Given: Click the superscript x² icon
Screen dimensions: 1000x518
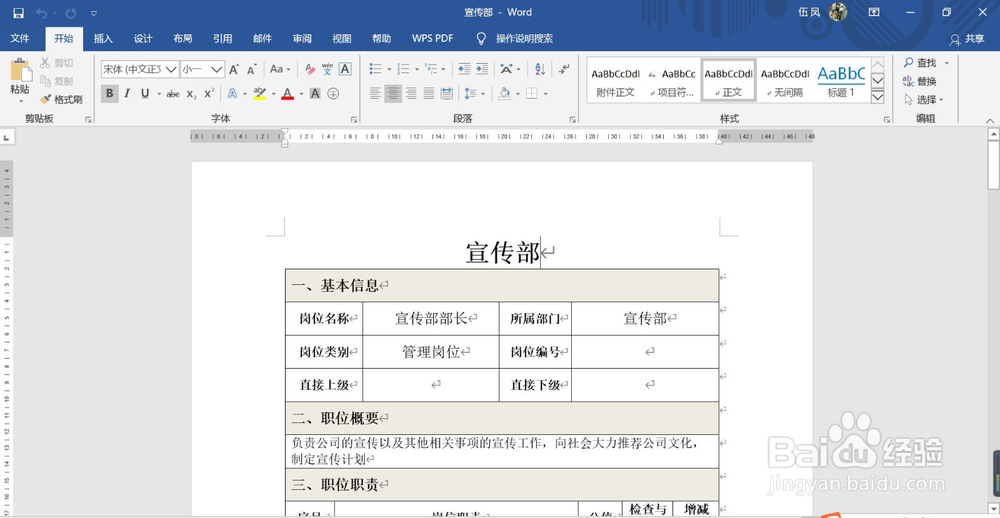Looking at the screenshot, I should (x=209, y=94).
